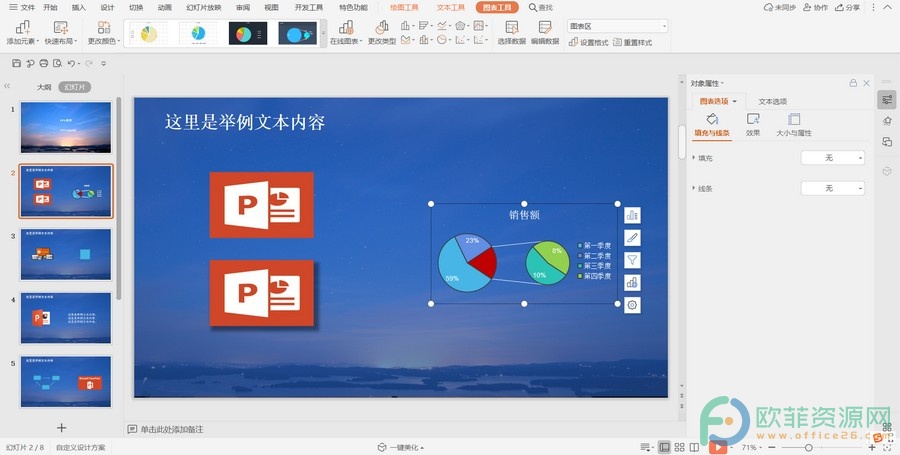Open the Chart Options (图表选项) tab dropdown arrow
The image size is (900, 455).
[x=735, y=102]
